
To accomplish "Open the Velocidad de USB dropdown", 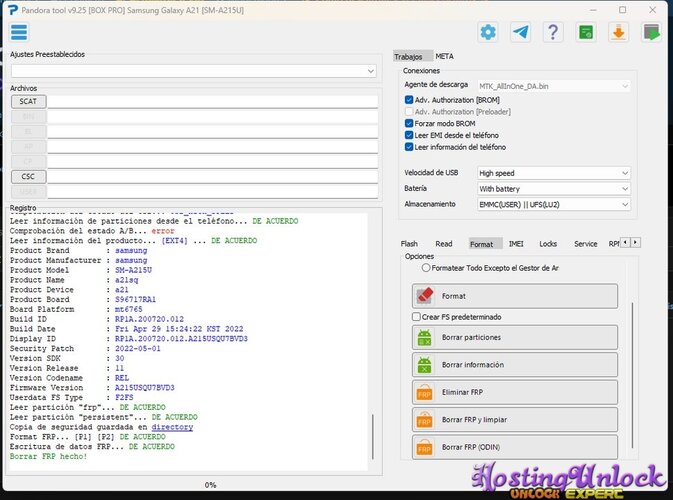I will [554, 173].
